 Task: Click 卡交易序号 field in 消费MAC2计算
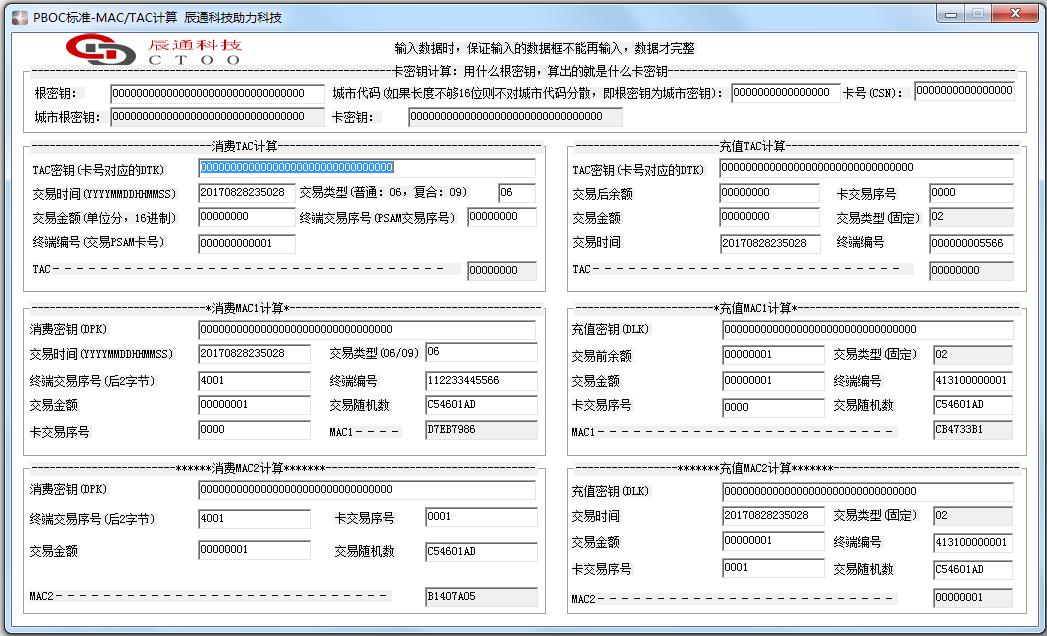pos(481,517)
